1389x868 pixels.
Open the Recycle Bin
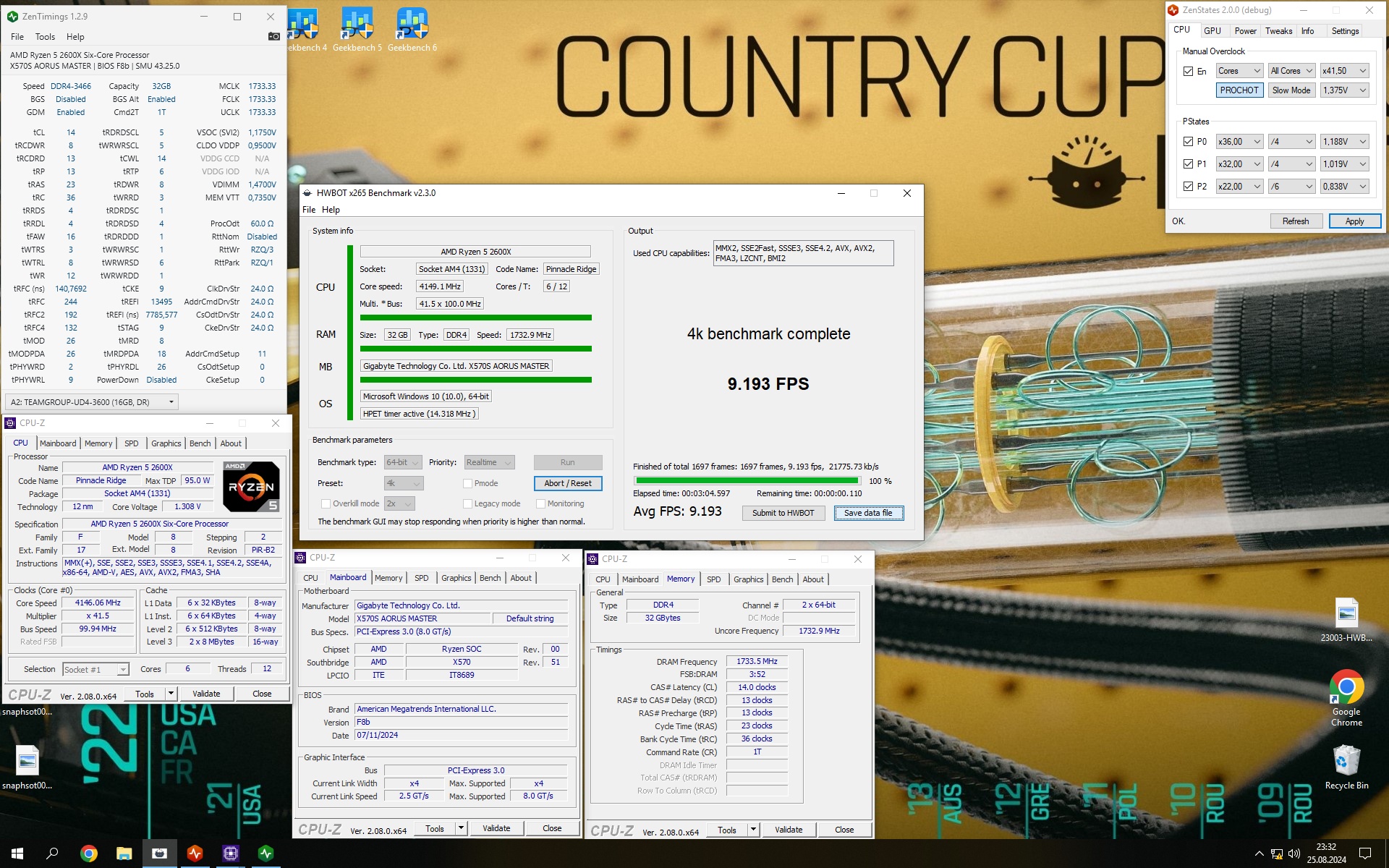[x=1346, y=767]
